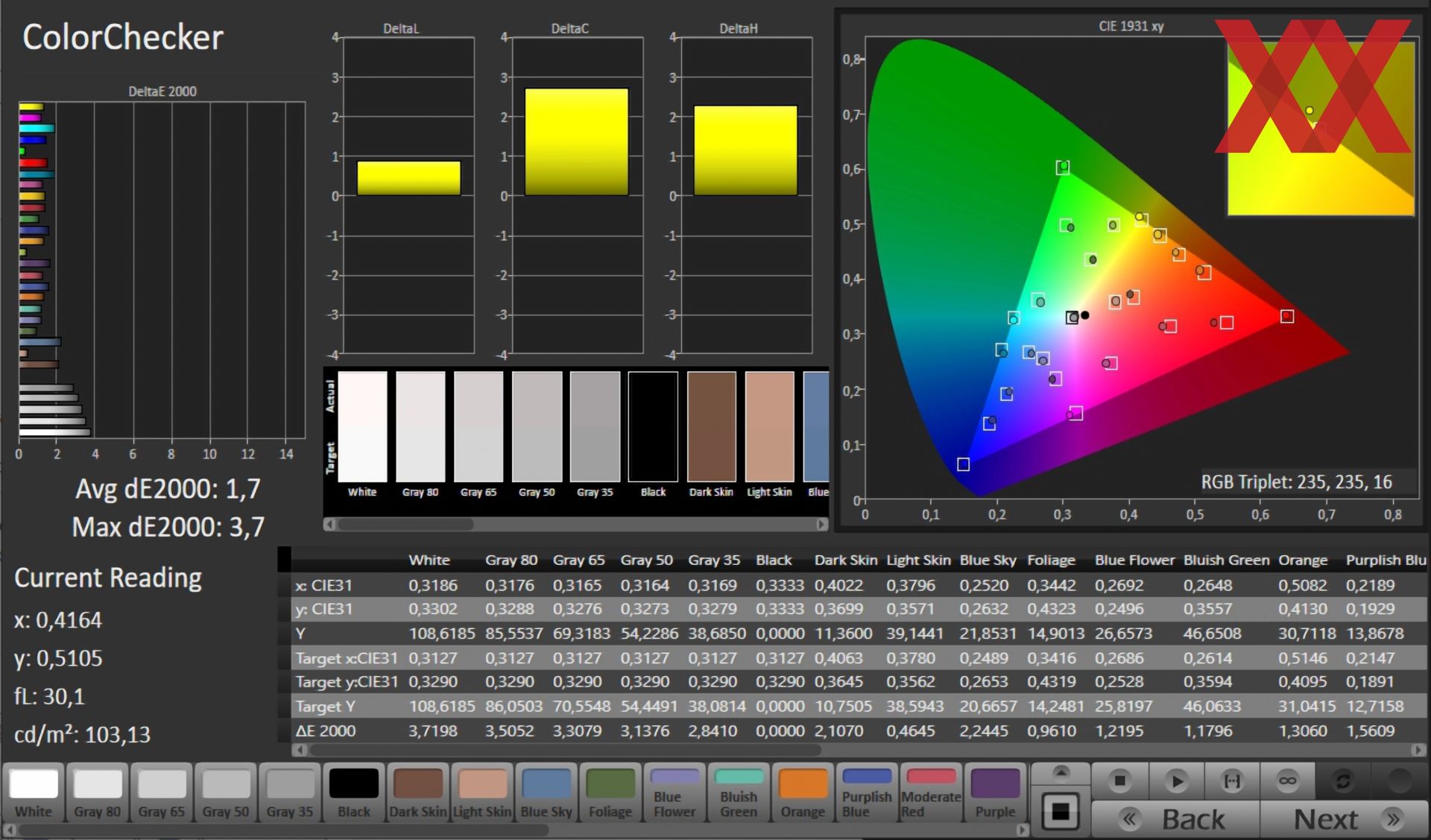This screenshot has height=840, width=1431.
Task: Start reading with the play button
Action: pos(1176,781)
